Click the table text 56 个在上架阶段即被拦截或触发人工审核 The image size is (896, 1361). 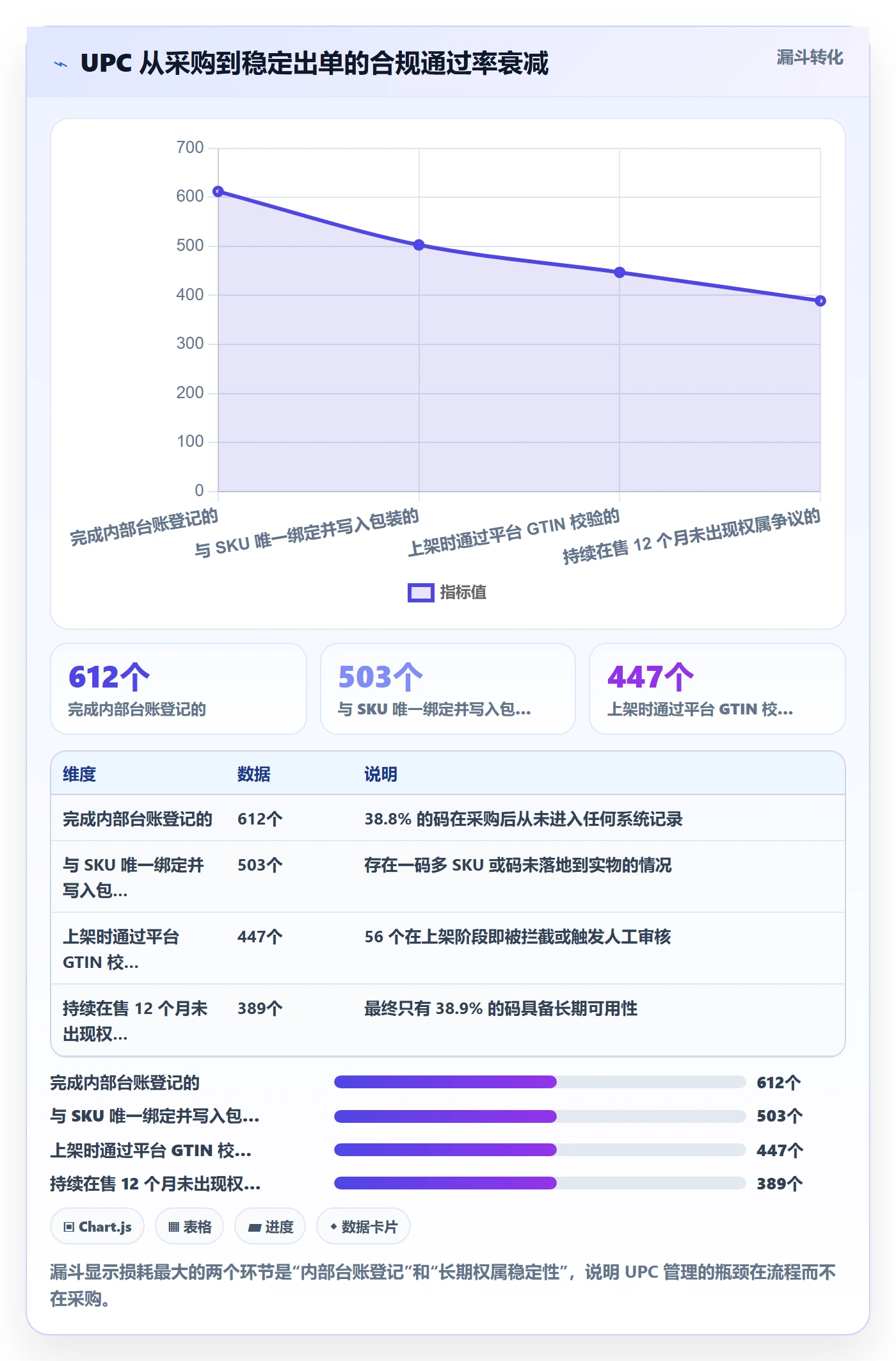[518, 937]
